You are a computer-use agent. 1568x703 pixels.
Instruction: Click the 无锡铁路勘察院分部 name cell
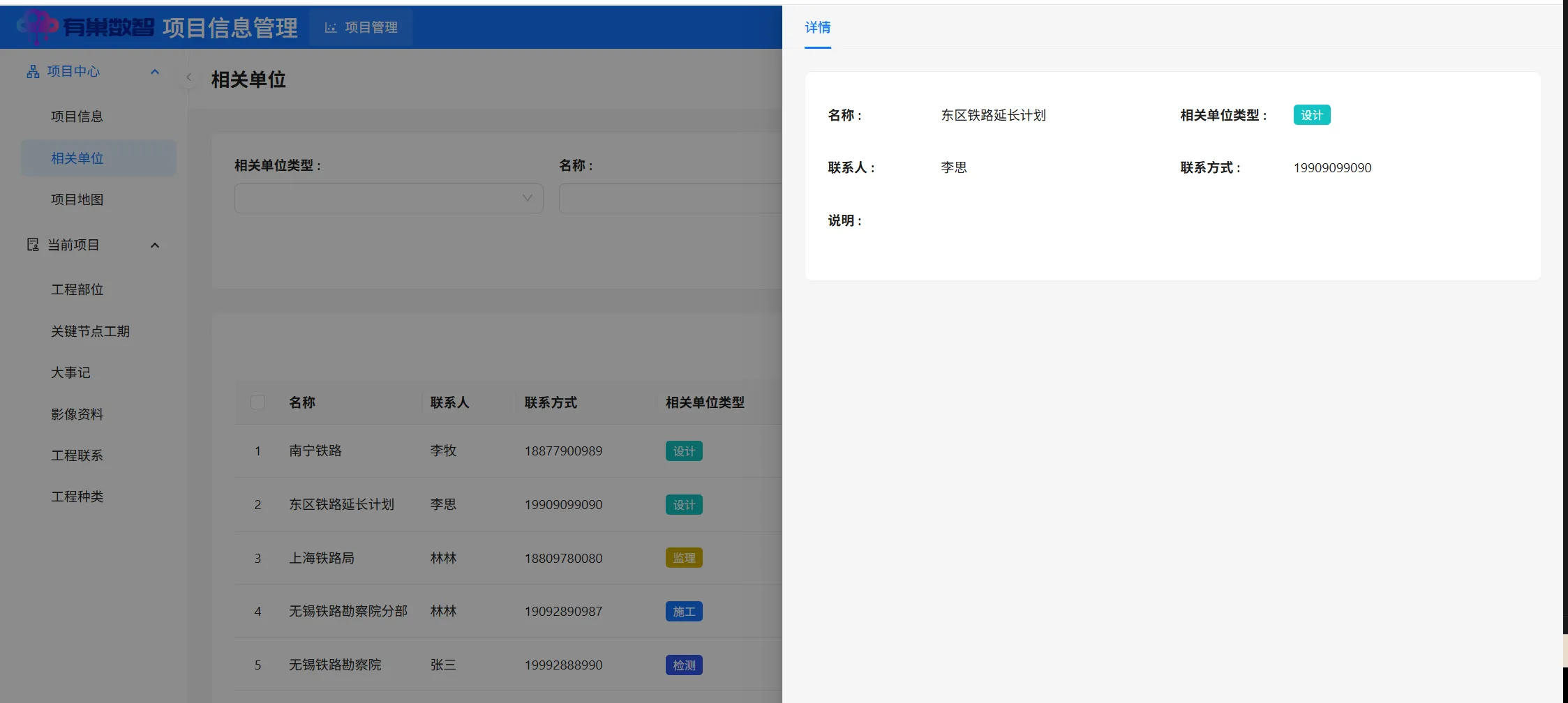[x=348, y=612]
